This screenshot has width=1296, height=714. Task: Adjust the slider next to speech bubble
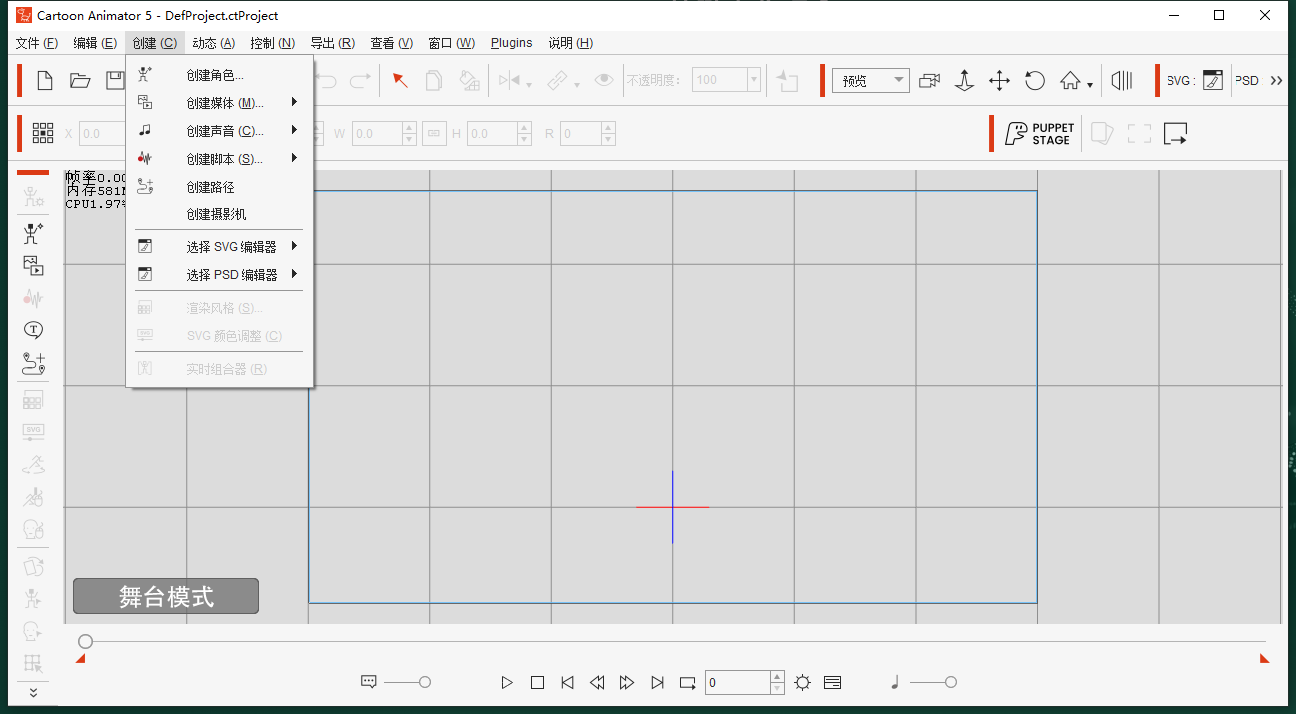[425, 682]
